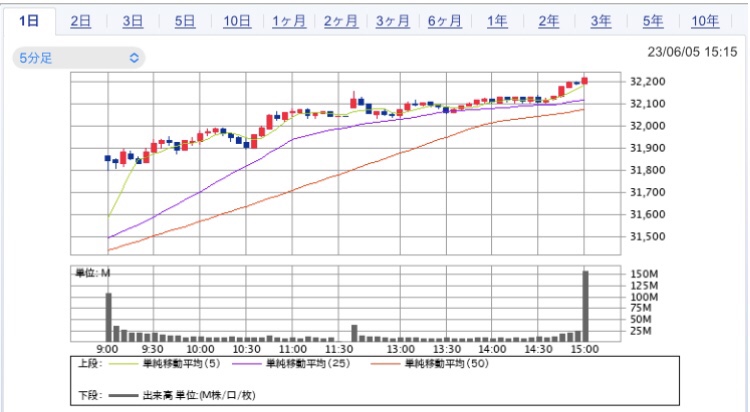View the 1年 chart period
The height and width of the screenshot is (412, 750).
click(497, 21)
